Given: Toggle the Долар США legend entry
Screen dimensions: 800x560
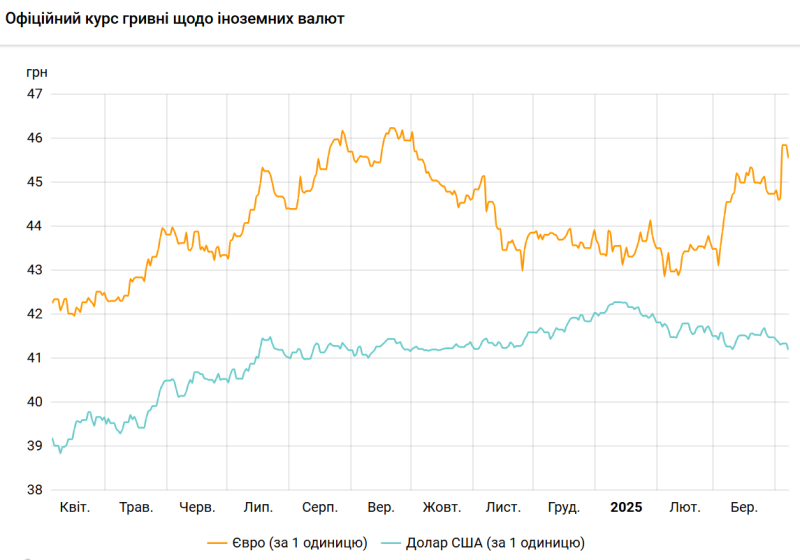Looking at the screenshot, I should [x=508, y=542].
